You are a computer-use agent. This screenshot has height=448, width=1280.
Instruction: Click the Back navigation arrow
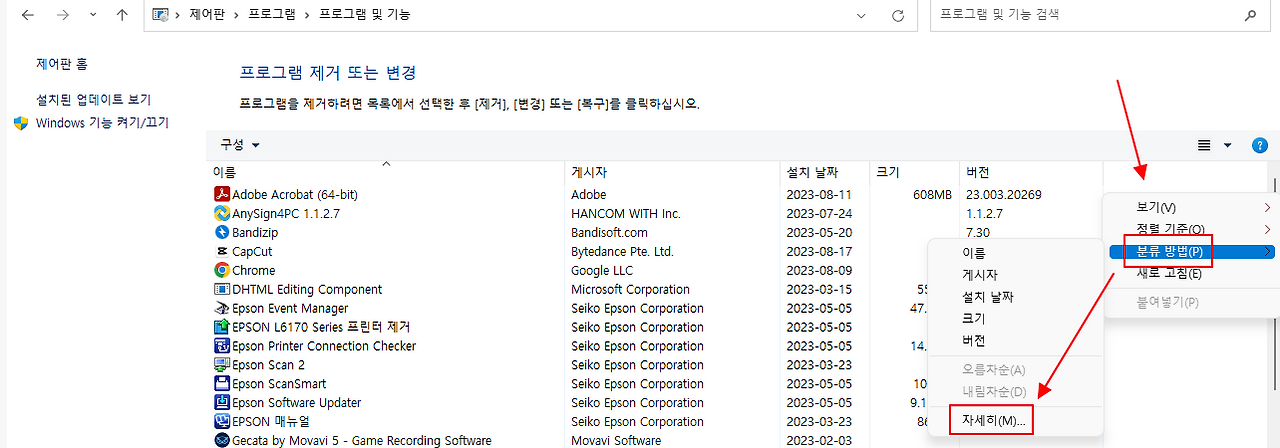tap(27, 15)
